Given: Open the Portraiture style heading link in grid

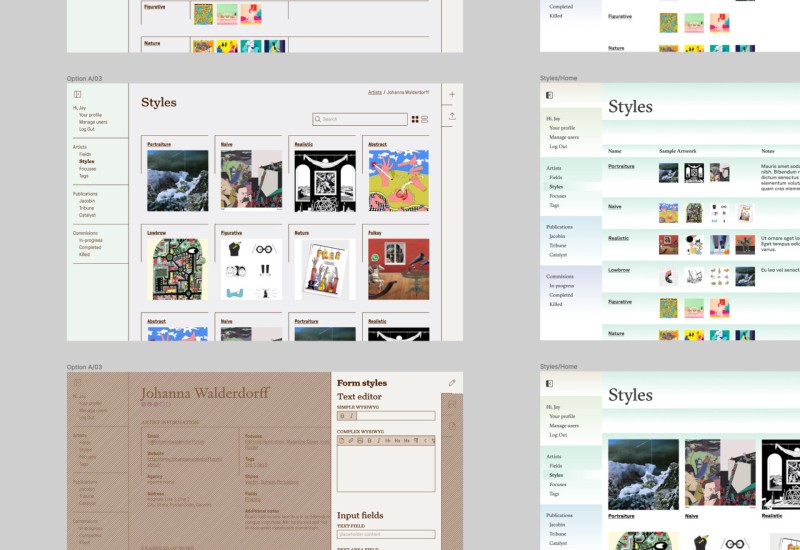Looking at the screenshot, I should [158, 144].
